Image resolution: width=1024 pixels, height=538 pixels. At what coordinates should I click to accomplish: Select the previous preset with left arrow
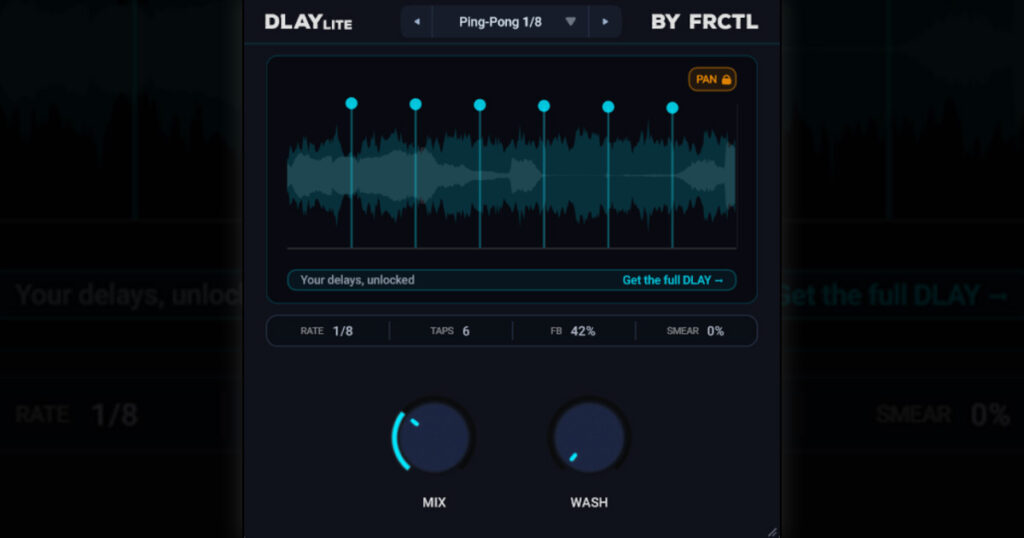(x=417, y=22)
